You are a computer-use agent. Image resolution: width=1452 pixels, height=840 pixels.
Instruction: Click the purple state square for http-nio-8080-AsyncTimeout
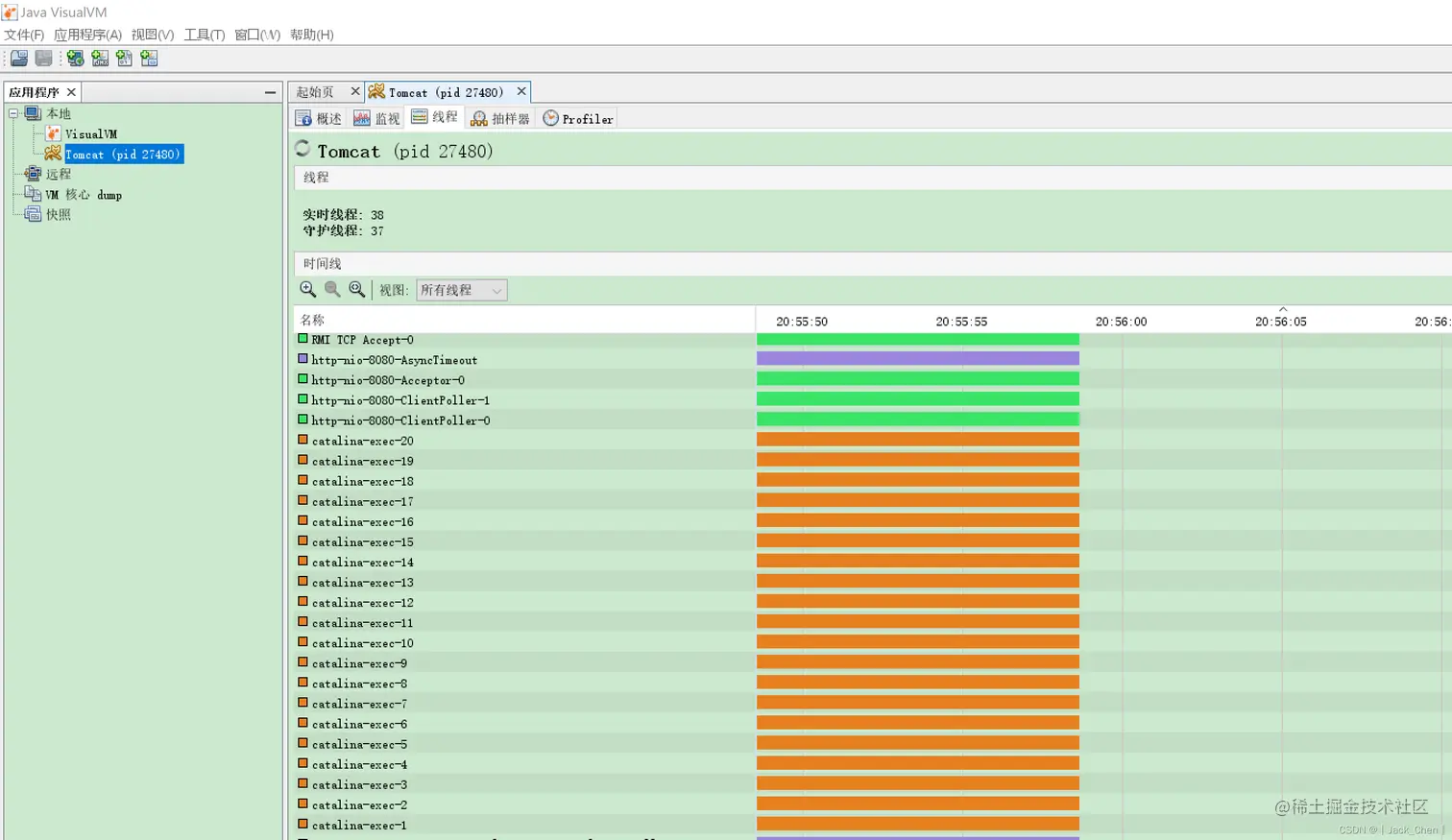coord(302,359)
